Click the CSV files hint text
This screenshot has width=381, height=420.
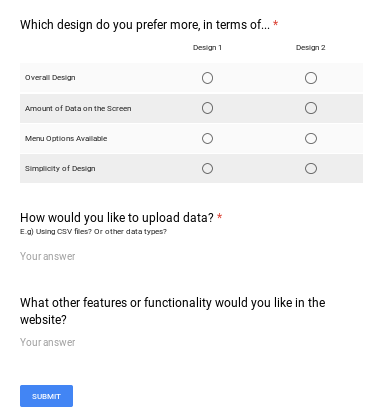click(93, 231)
